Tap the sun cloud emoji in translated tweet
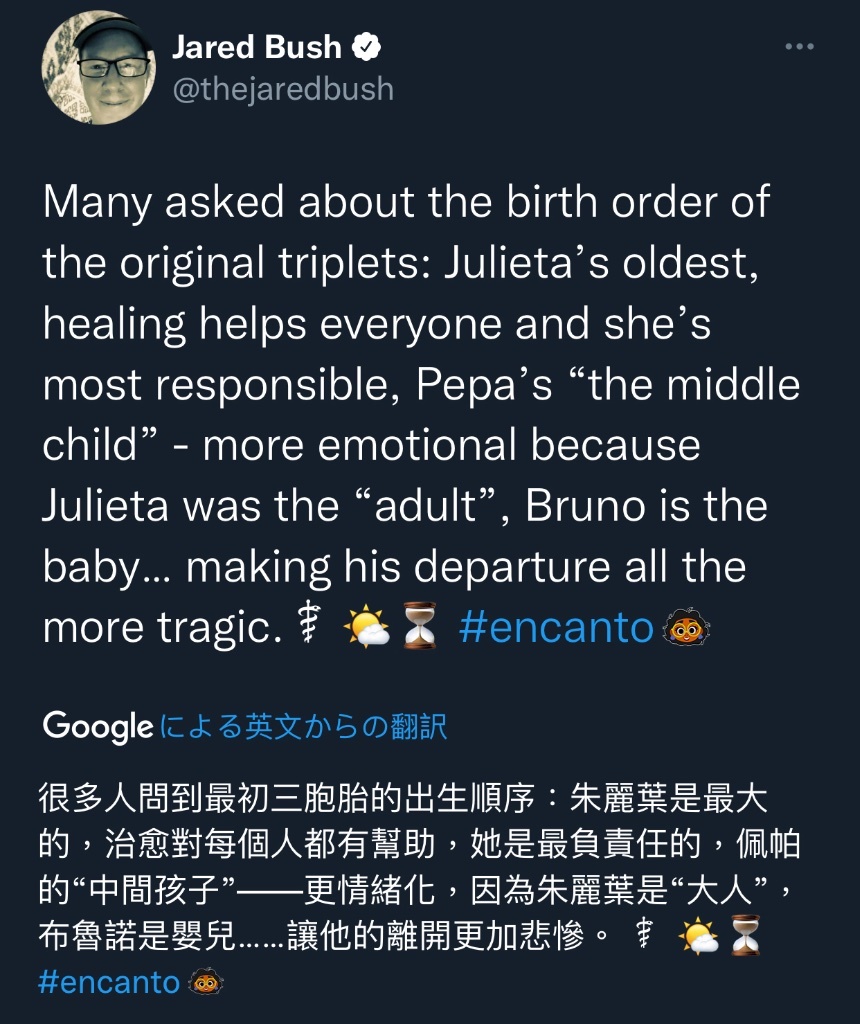 [x=699, y=936]
